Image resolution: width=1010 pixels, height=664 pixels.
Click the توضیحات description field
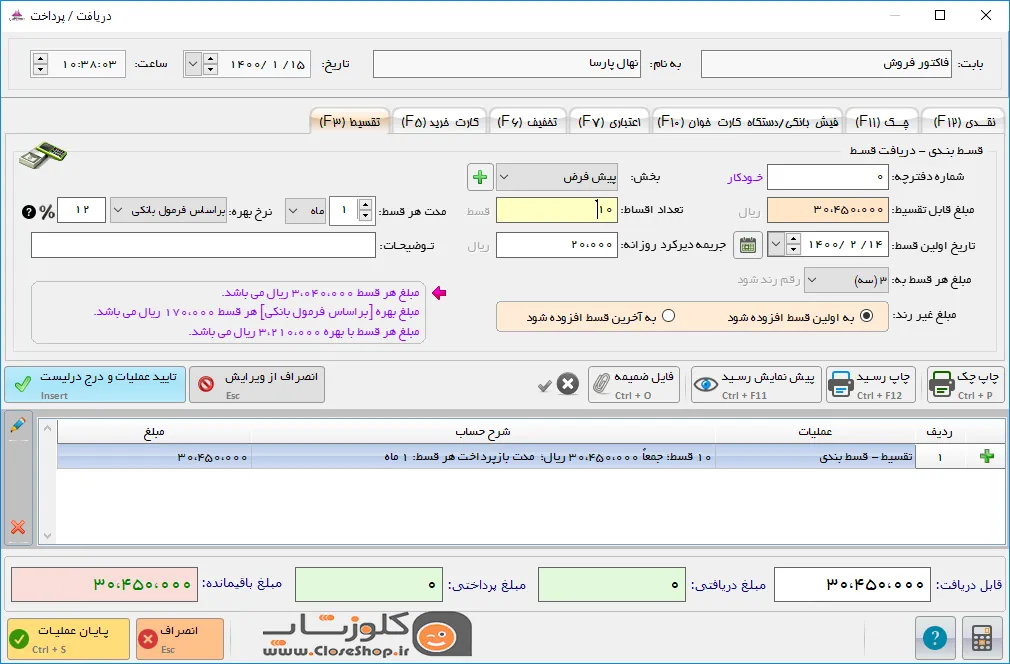204,245
